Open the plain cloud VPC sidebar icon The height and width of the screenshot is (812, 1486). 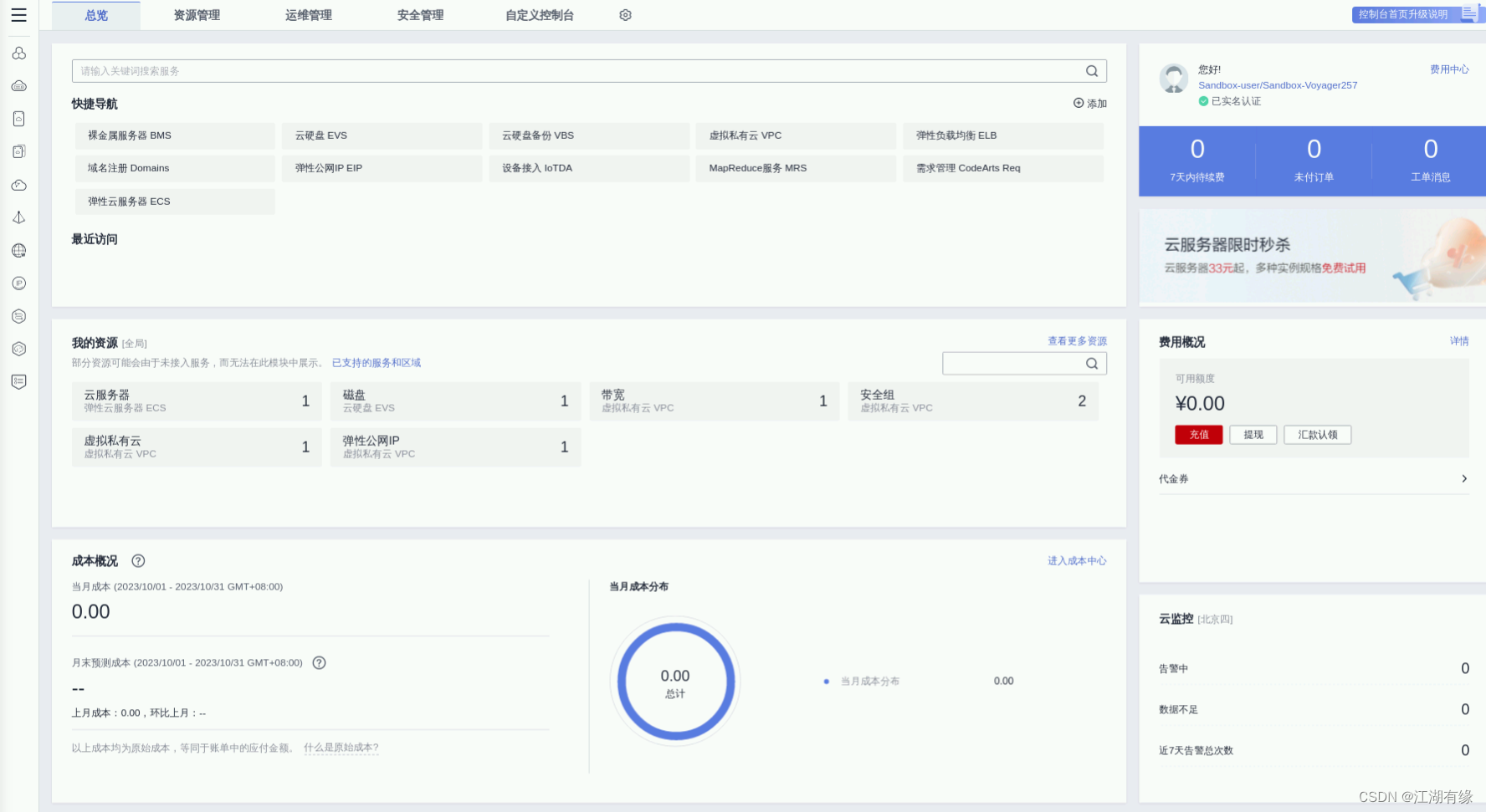(18, 185)
